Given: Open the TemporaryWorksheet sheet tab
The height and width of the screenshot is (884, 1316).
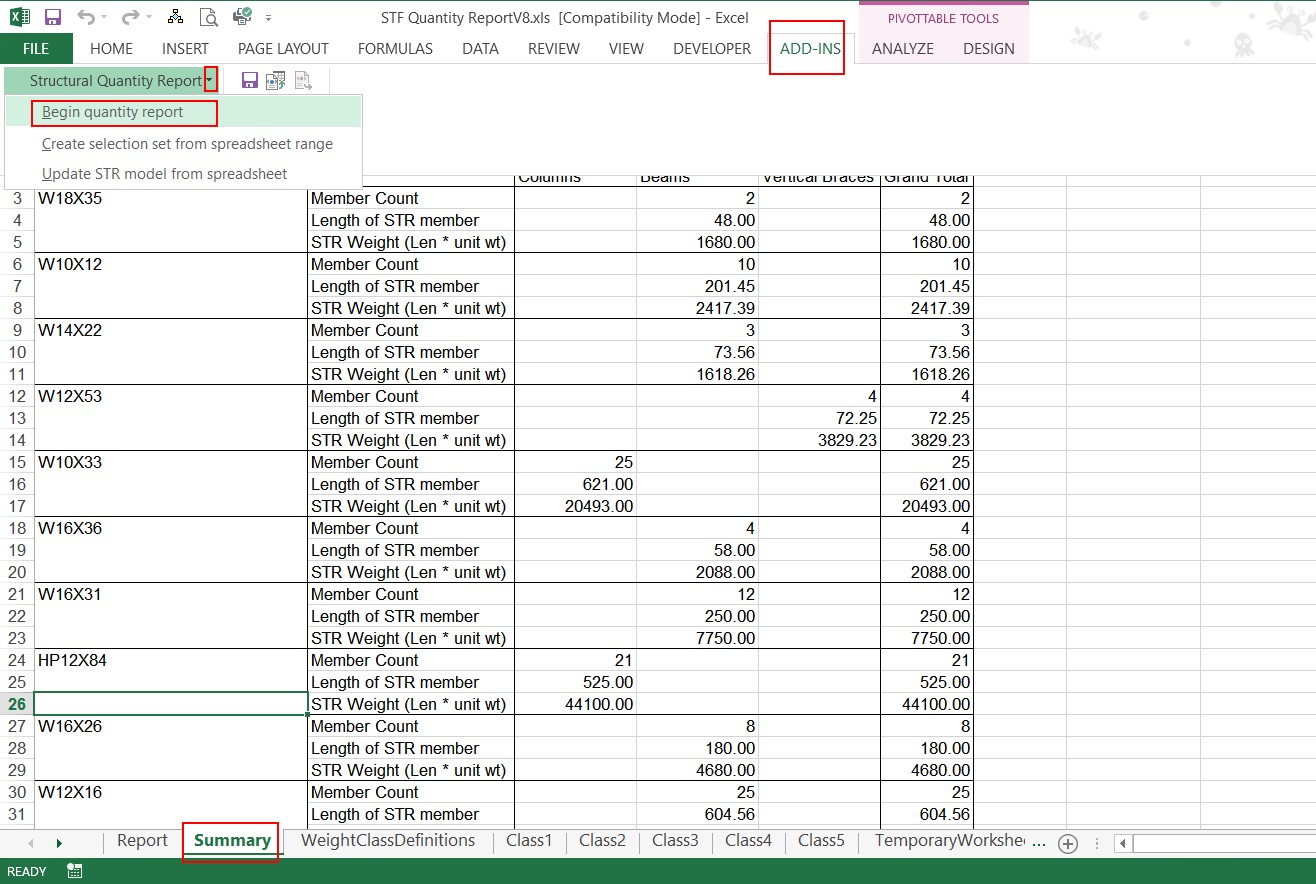Looking at the screenshot, I should coord(950,841).
